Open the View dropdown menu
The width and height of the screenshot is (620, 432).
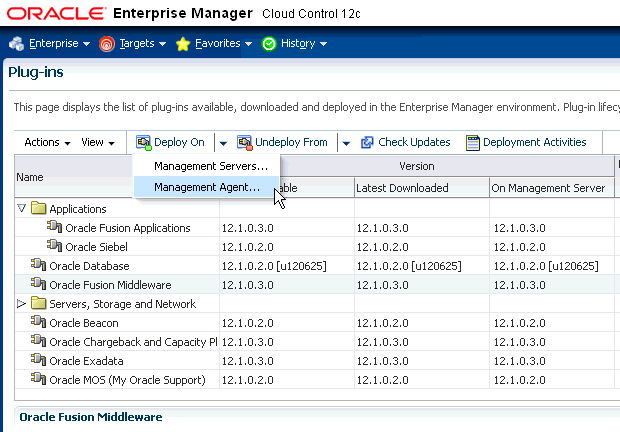(x=98, y=142)
